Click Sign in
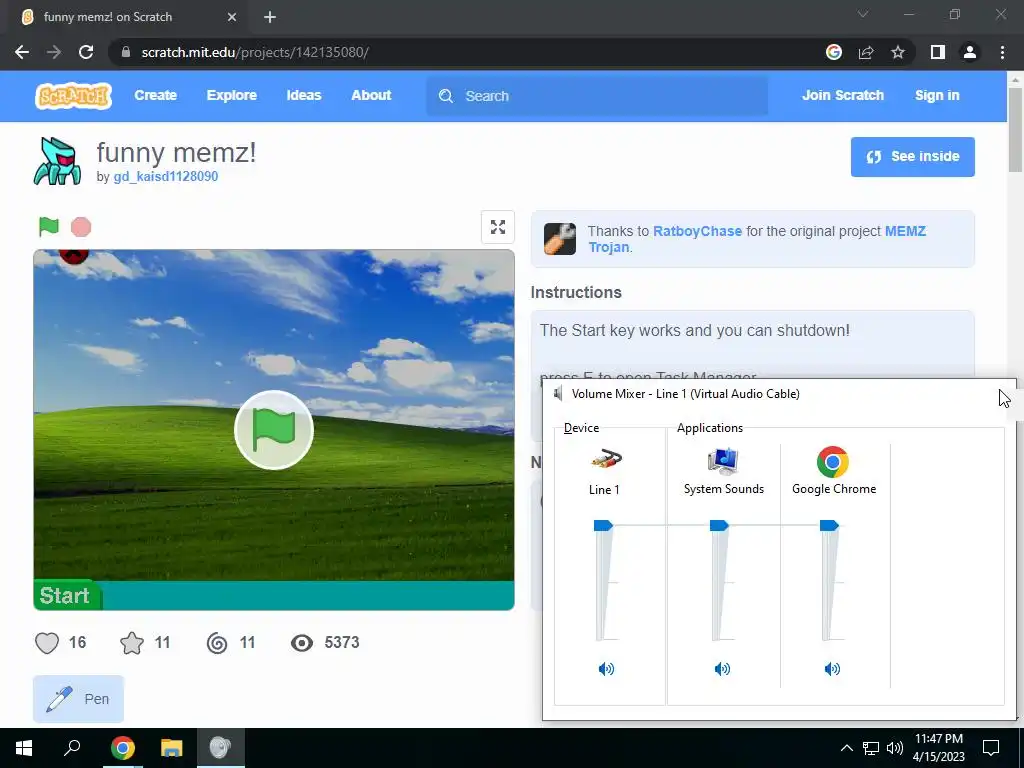Image resolution: width=1024 pixels, height=768 pixels. (x=937, y=95)
